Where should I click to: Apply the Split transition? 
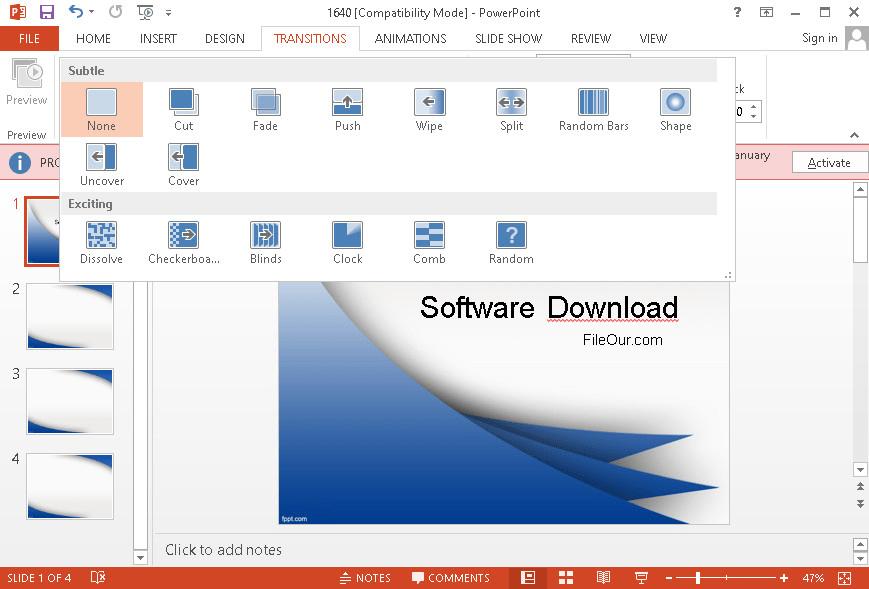pyautogui.click(x=512, y=110)
